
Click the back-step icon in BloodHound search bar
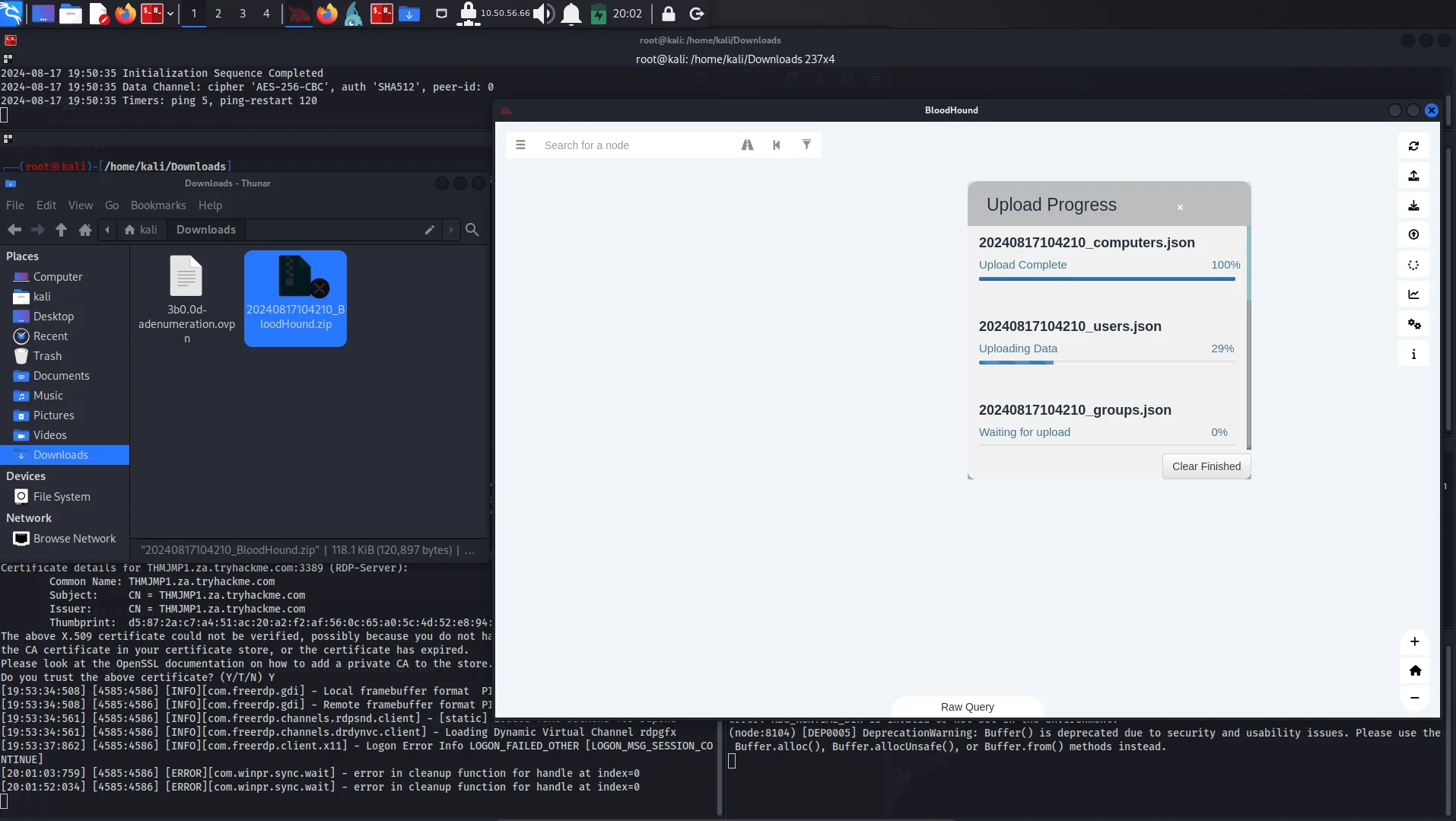[777, 145]
